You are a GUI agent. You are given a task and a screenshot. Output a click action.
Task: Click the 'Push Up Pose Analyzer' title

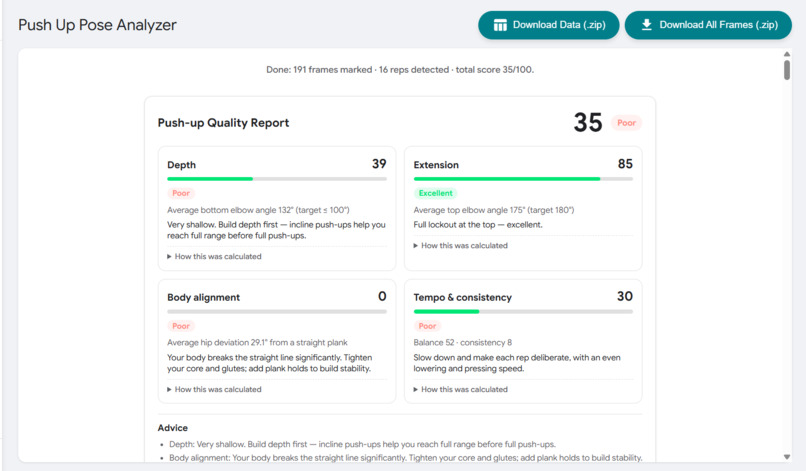97,25
